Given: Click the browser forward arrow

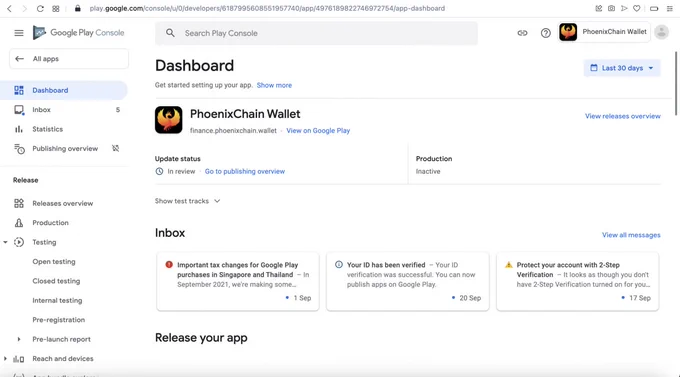Looking at the screenshot, I should tap(24, 8).
